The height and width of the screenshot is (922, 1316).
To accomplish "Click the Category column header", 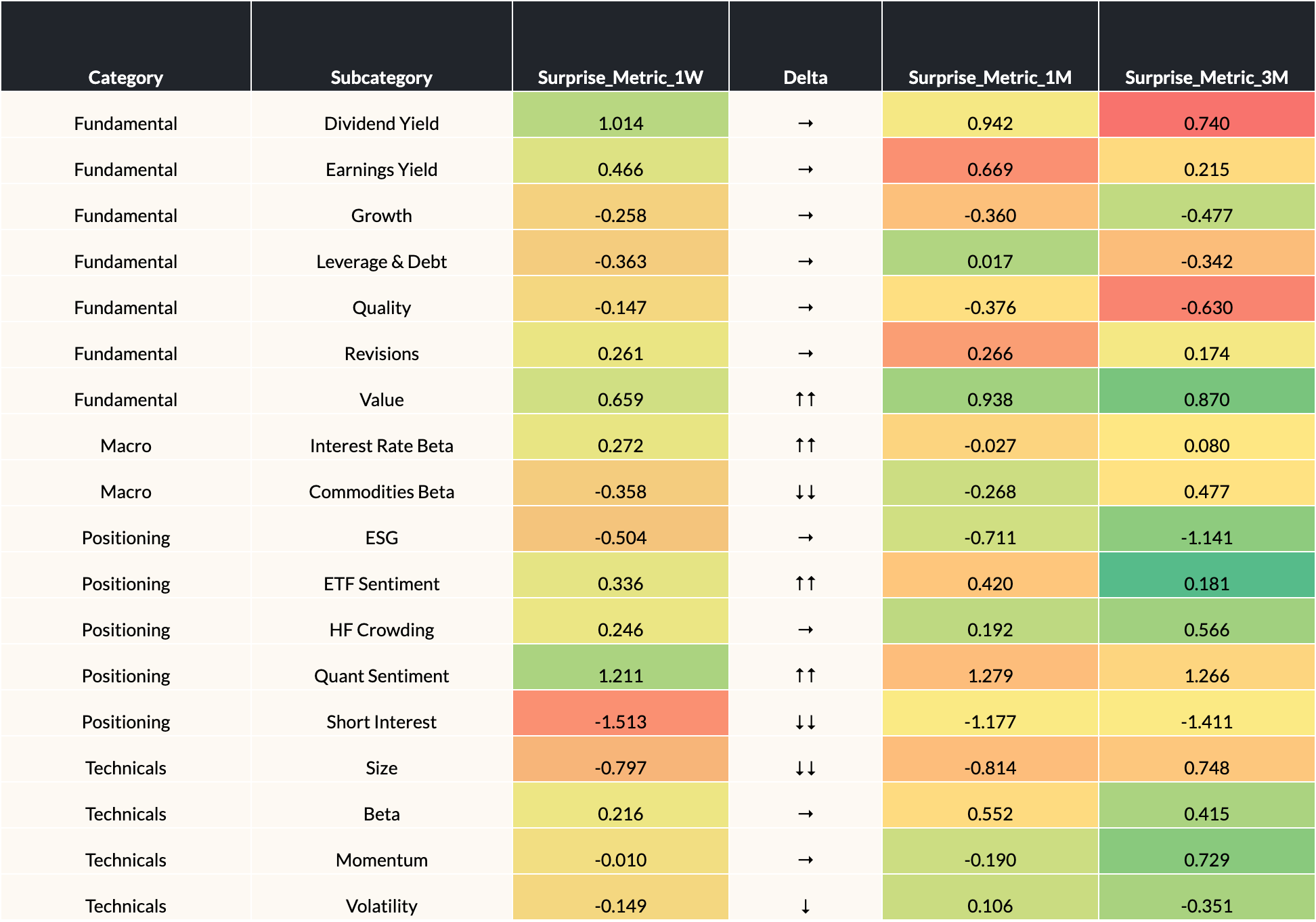I will tap(126, 77).
